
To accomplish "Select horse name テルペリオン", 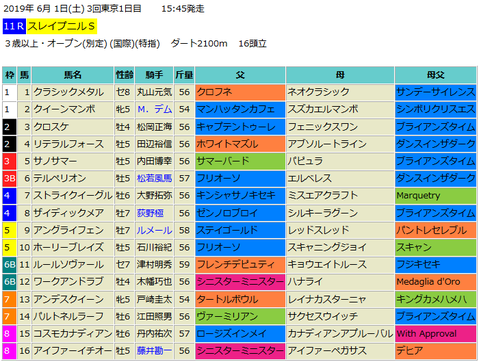I will coord(60,178).
